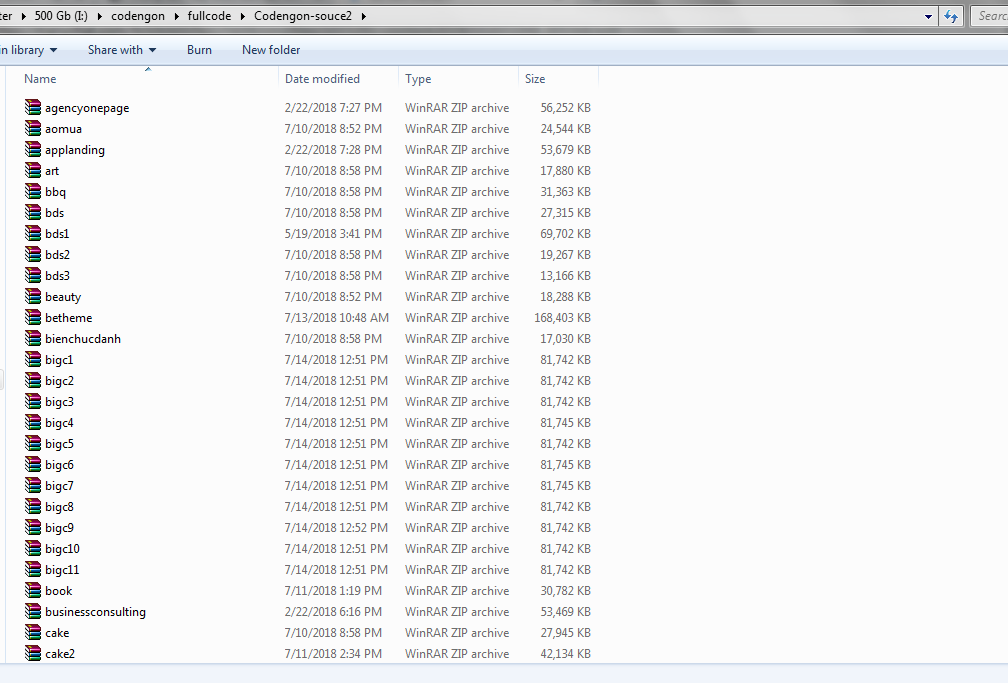The image size is (1008, 683).
Task: Click the bds3 archive icon
Action: point(33,275)
